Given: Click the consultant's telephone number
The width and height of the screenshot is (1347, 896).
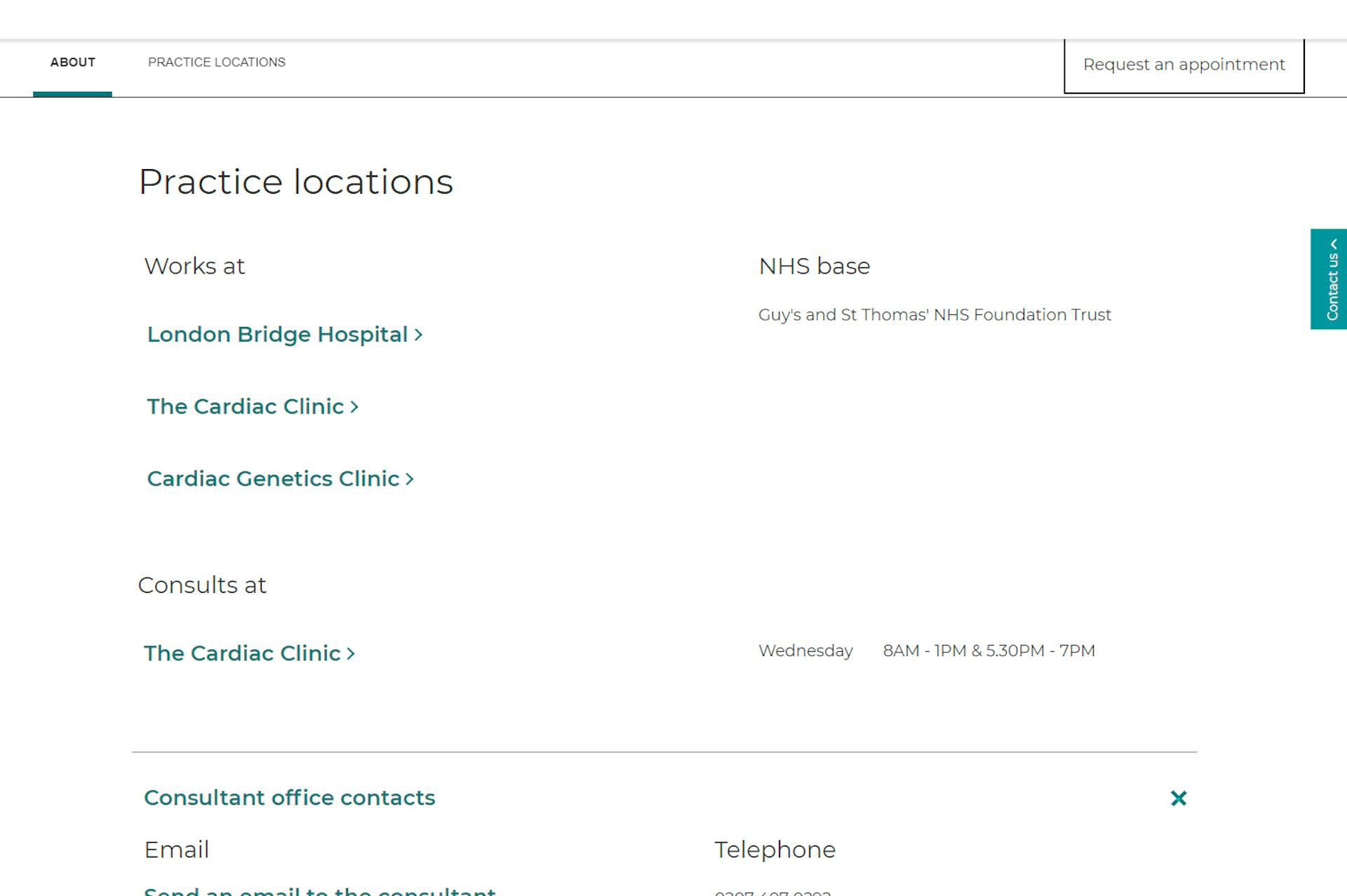Looking at the screenshot, I should pyautogui.click(x=772, y=891).
